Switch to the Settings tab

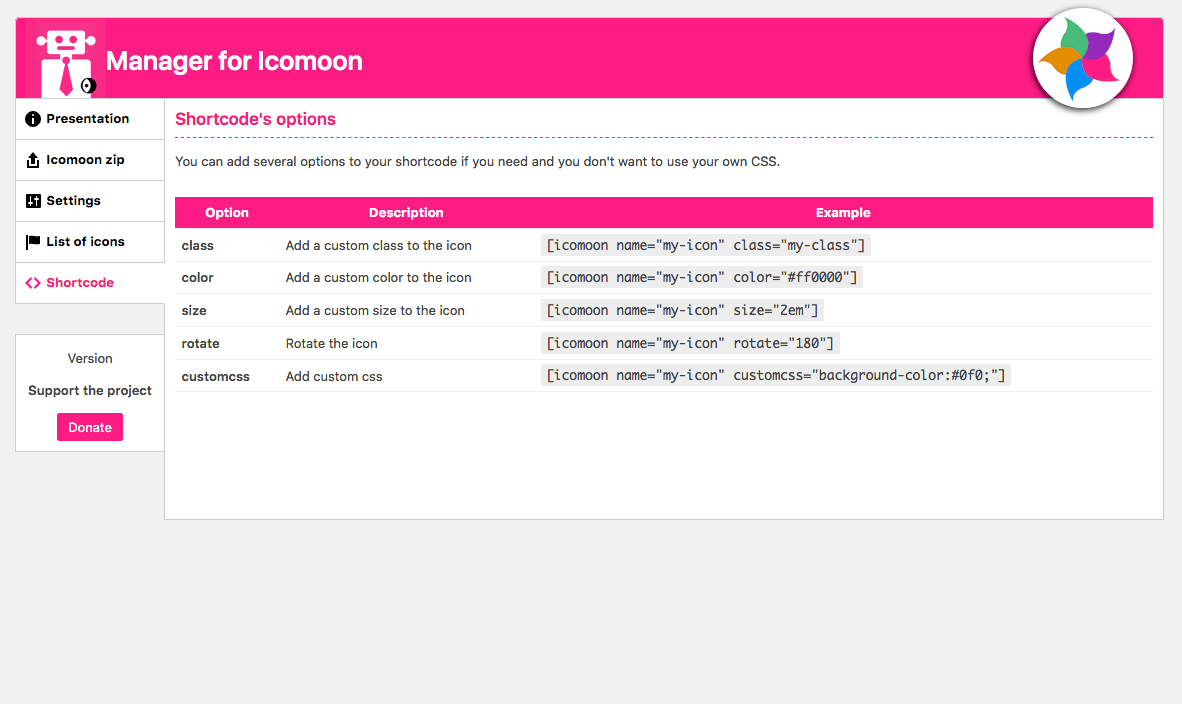[x=90, y=200]
